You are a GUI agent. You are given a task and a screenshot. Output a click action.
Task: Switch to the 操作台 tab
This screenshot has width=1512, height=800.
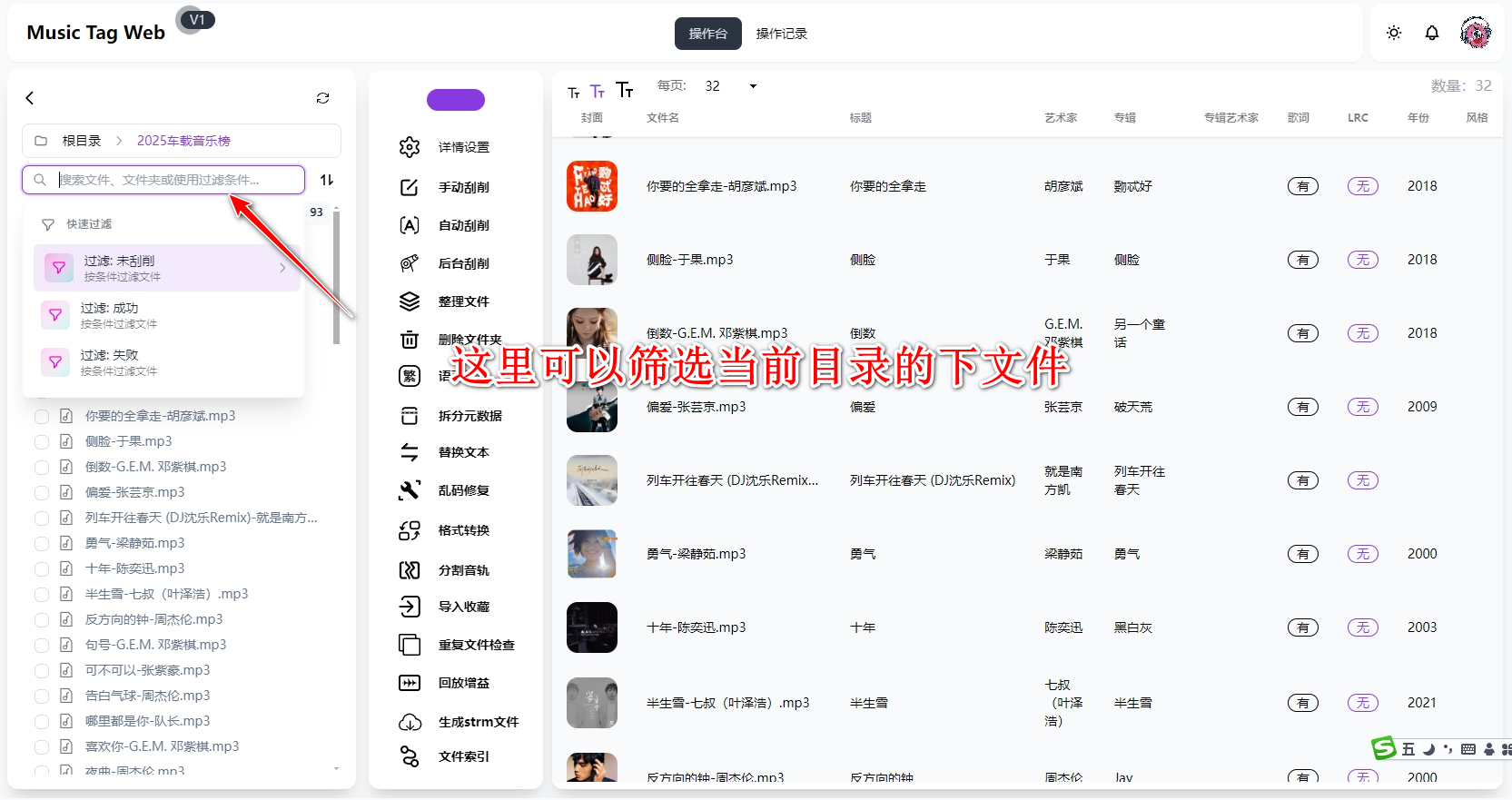707,34
